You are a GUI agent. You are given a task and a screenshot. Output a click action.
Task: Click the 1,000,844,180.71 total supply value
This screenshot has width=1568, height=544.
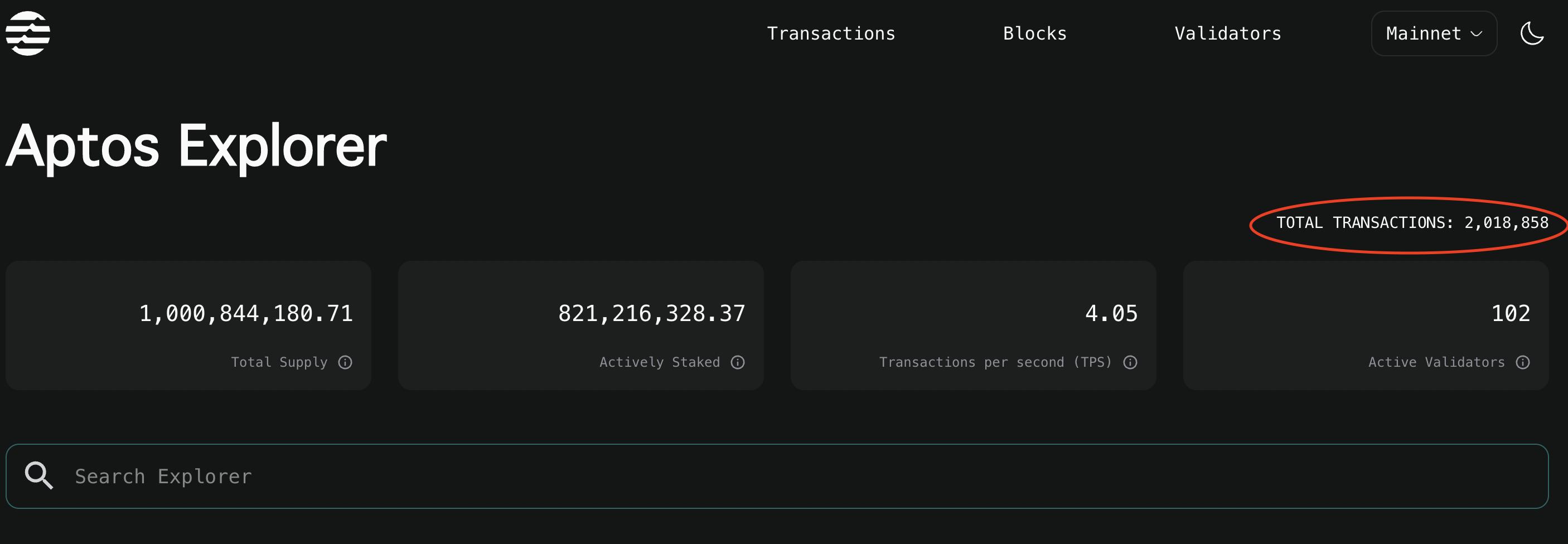click(x=246, y=314)
